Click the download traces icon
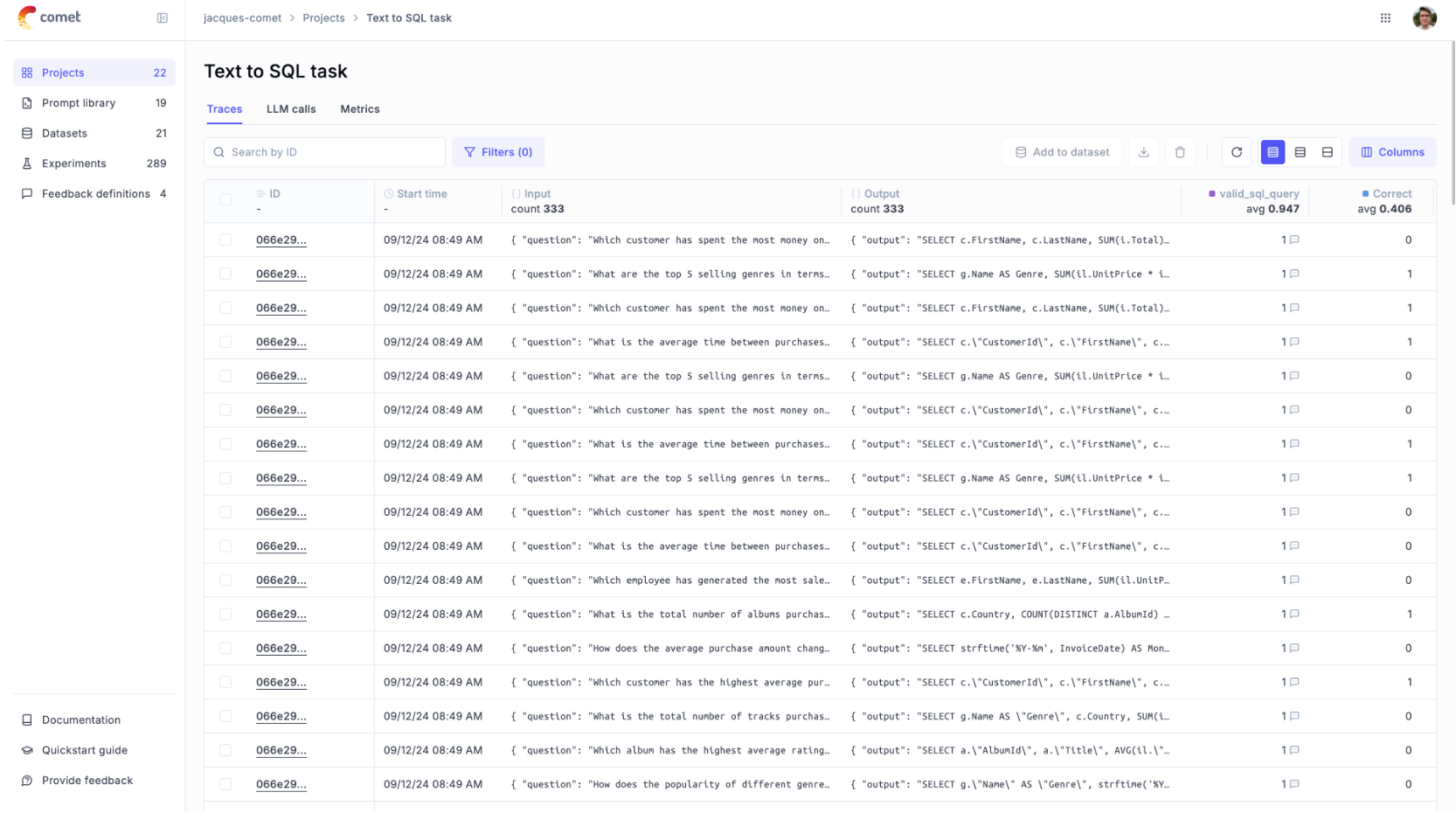 tap(1143, 152)
